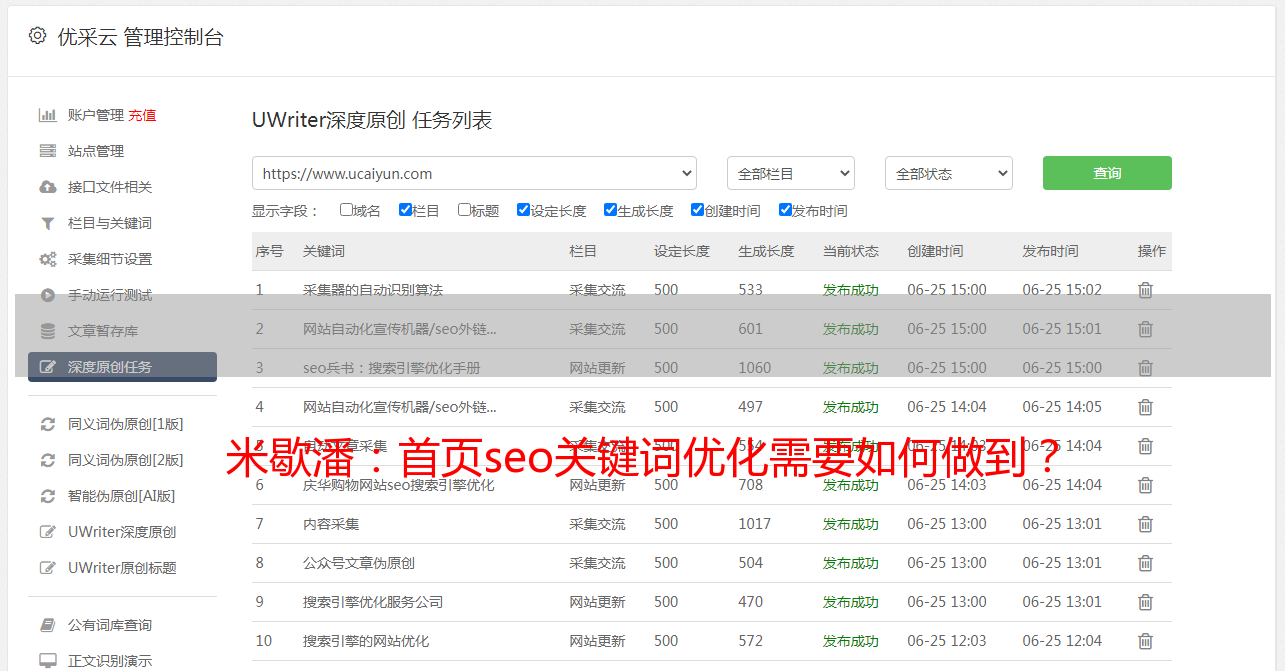This screenshot has height=671, width=1285.
Task: Click the cloud upload icon for 接口文件相关
Action: [x=47, y=187]
